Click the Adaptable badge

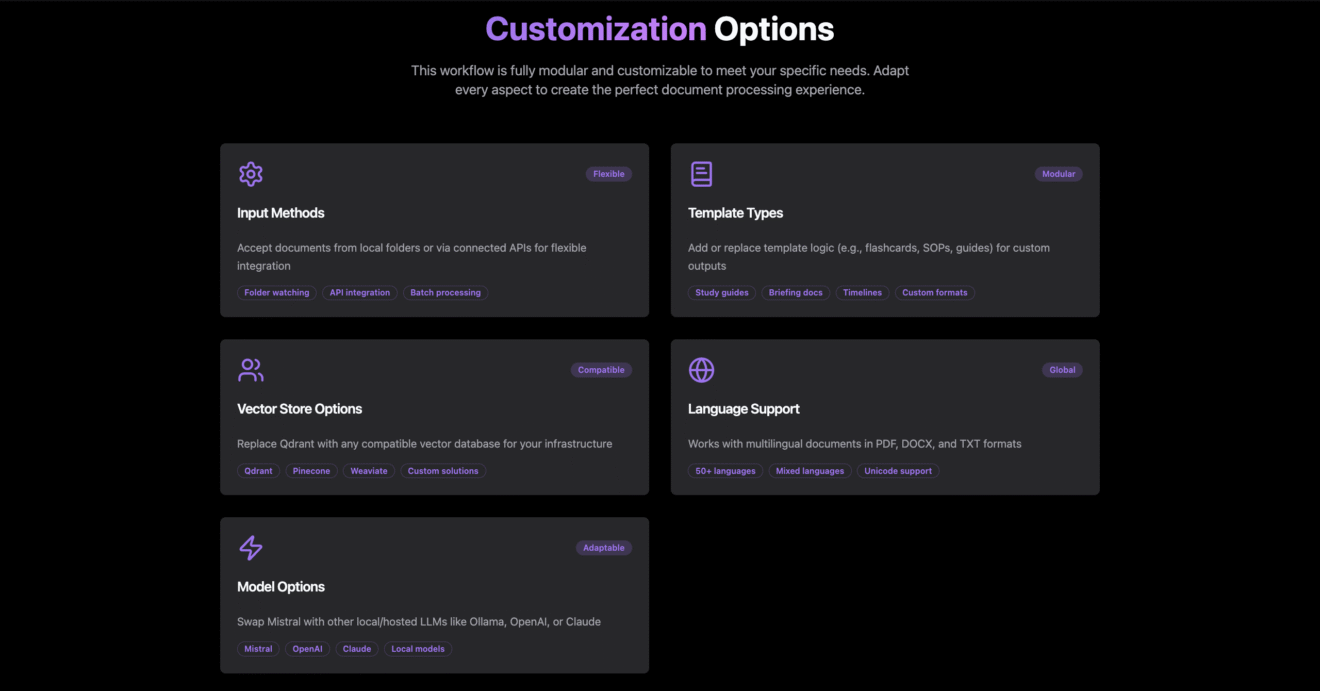pyautogui.click(x=604, y=548)
